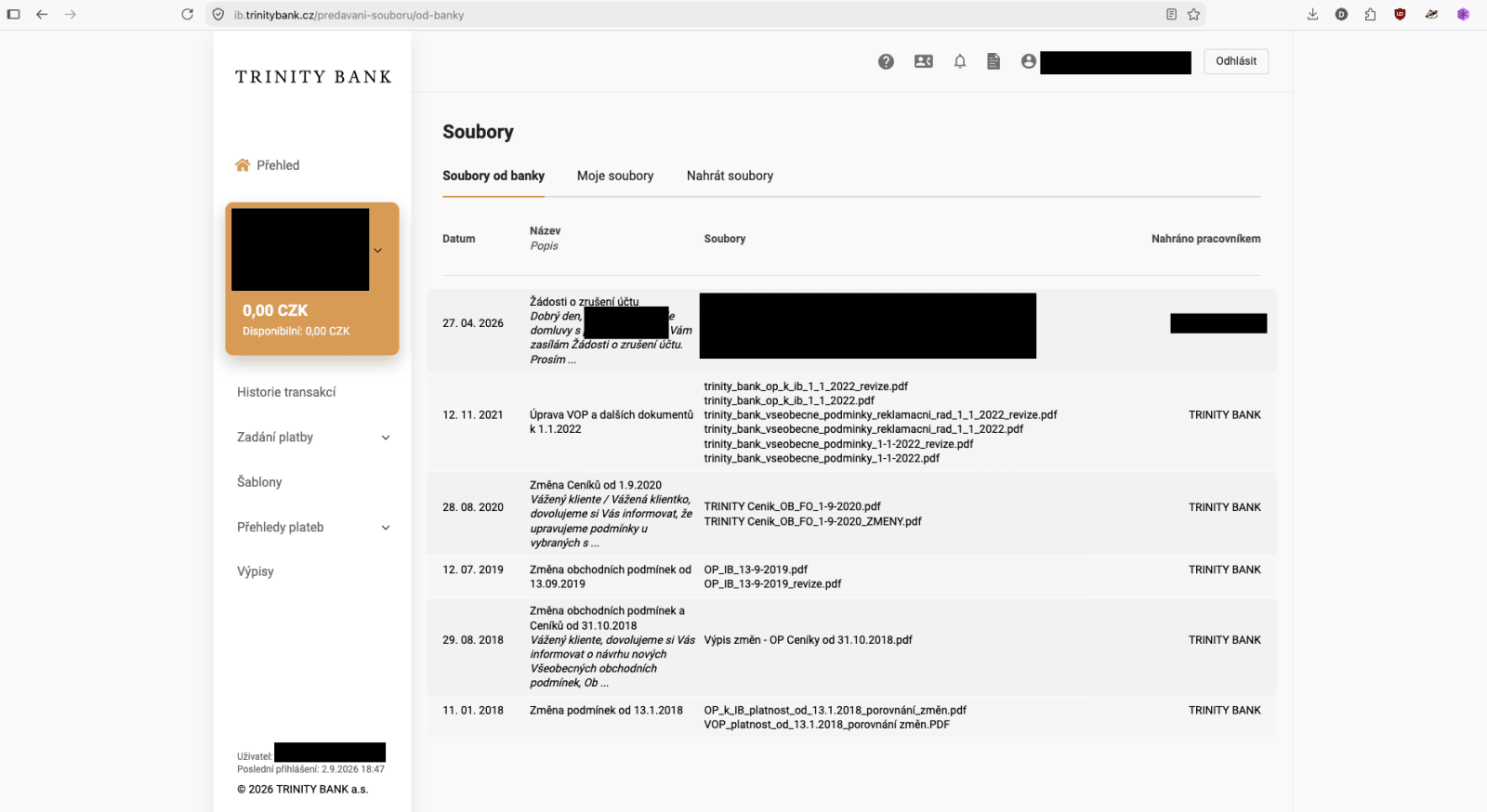Open VOP_platnost_od_13.1.2018_porovnání změn.PDF file
This screenshot has width=1487, height=812.
pos(826,725)
